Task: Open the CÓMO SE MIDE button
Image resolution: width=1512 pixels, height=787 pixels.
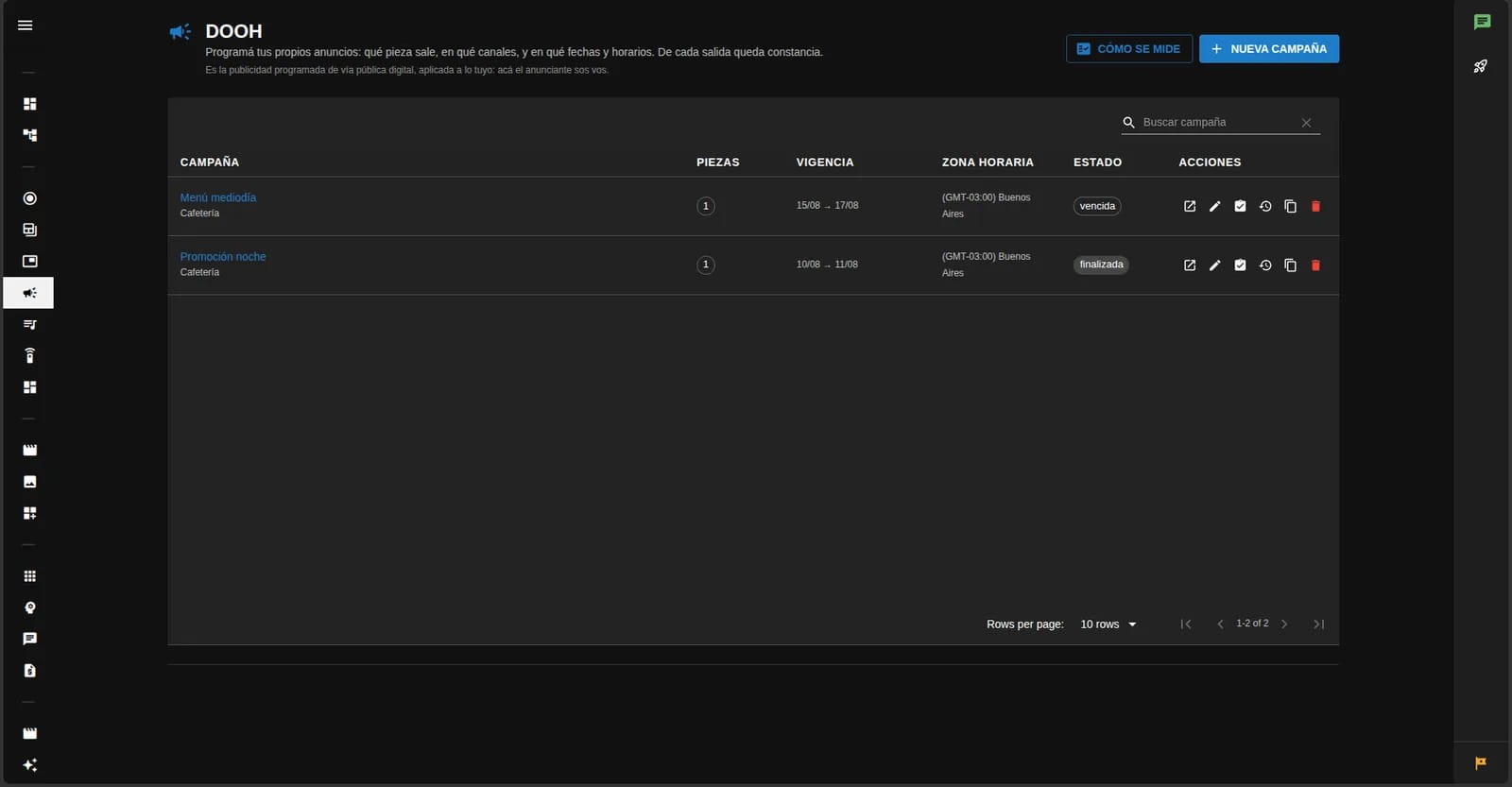Action: click(x=1129, y=49)
